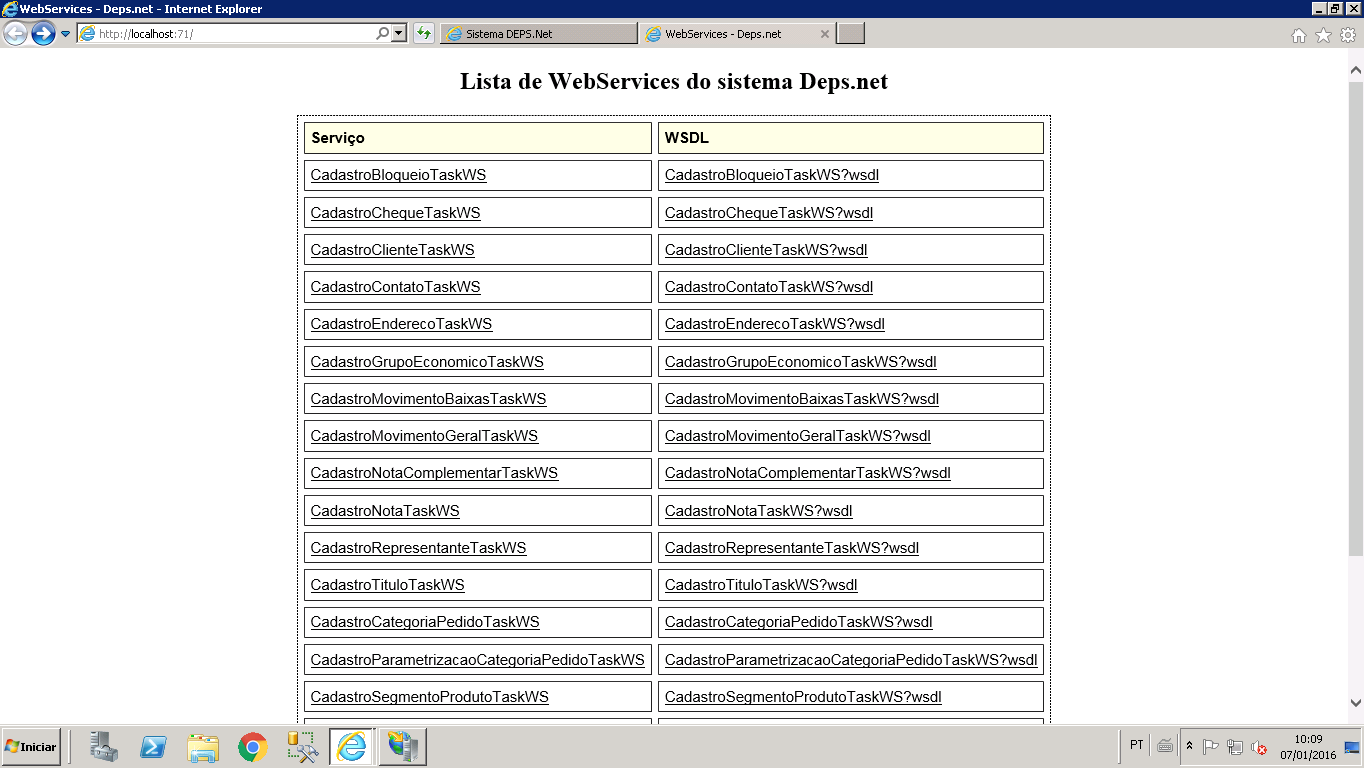Open CadastroRepresentanteTaskWS service link
Image resolution: width=1364 pixels, height=768 pixels.
(x=418, y=548)
